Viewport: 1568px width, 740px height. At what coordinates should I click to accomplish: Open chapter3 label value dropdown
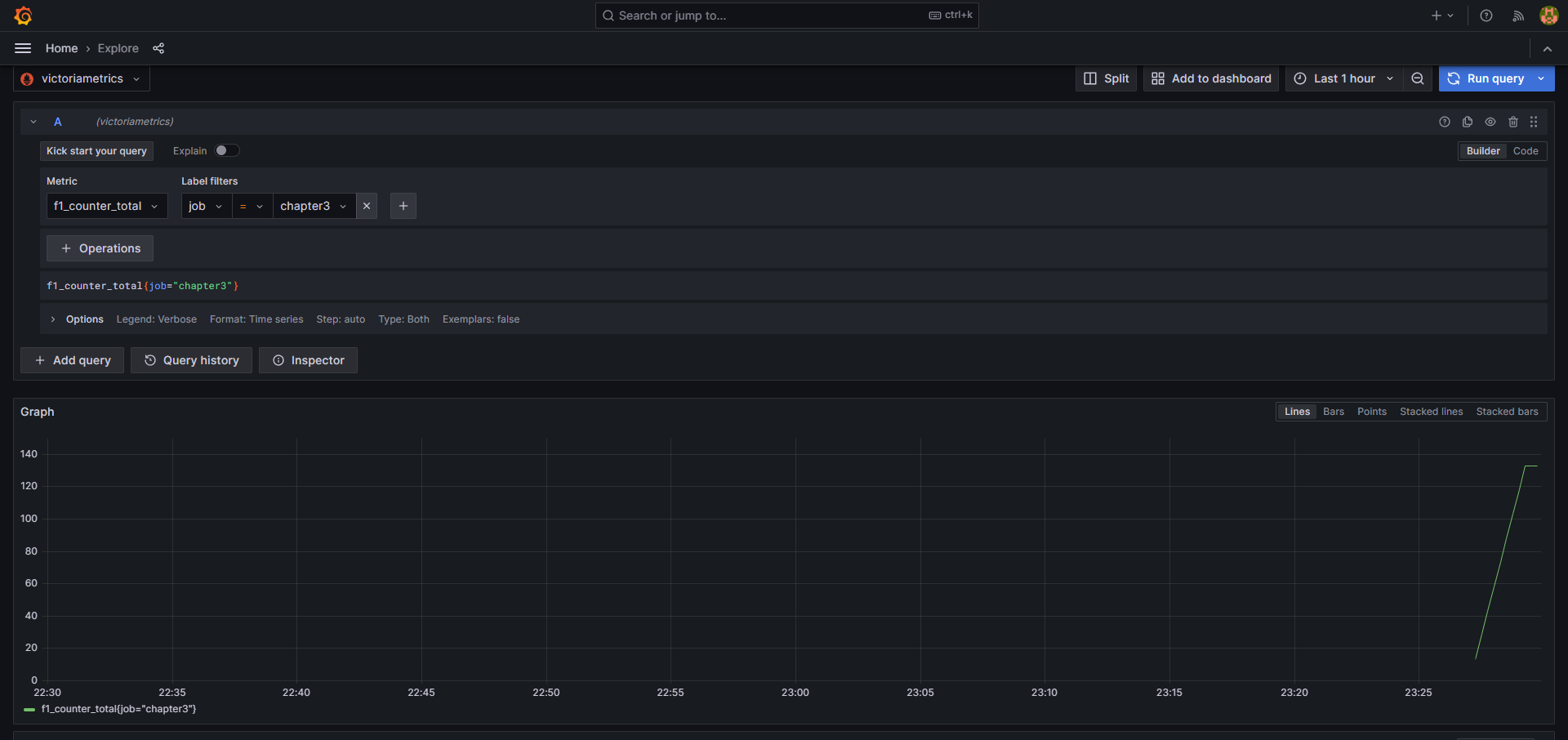314,206
